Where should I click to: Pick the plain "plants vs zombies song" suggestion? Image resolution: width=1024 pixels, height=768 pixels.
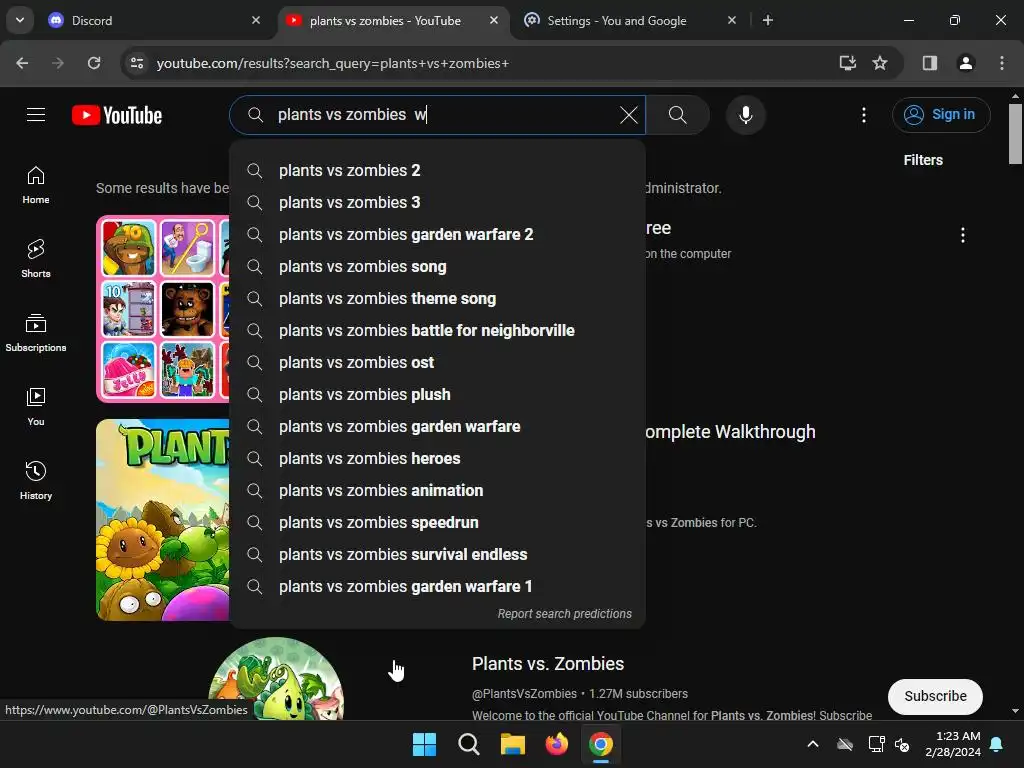(x=438, y=266)
